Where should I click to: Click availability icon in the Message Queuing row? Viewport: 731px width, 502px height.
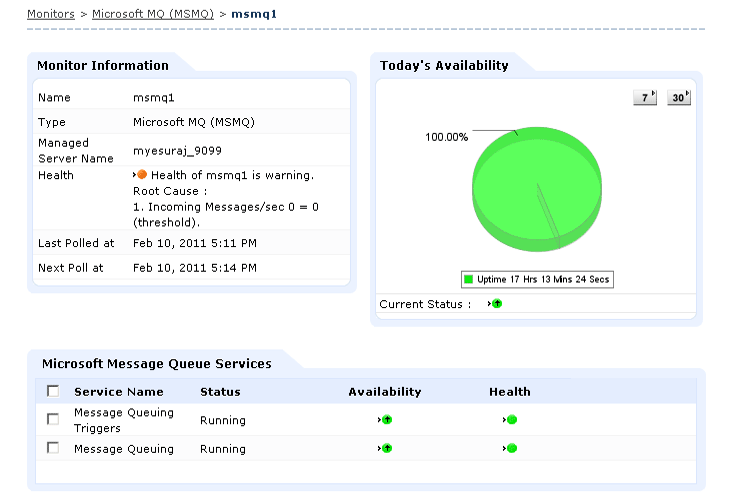pyautogui.click(x=387, y=448)
